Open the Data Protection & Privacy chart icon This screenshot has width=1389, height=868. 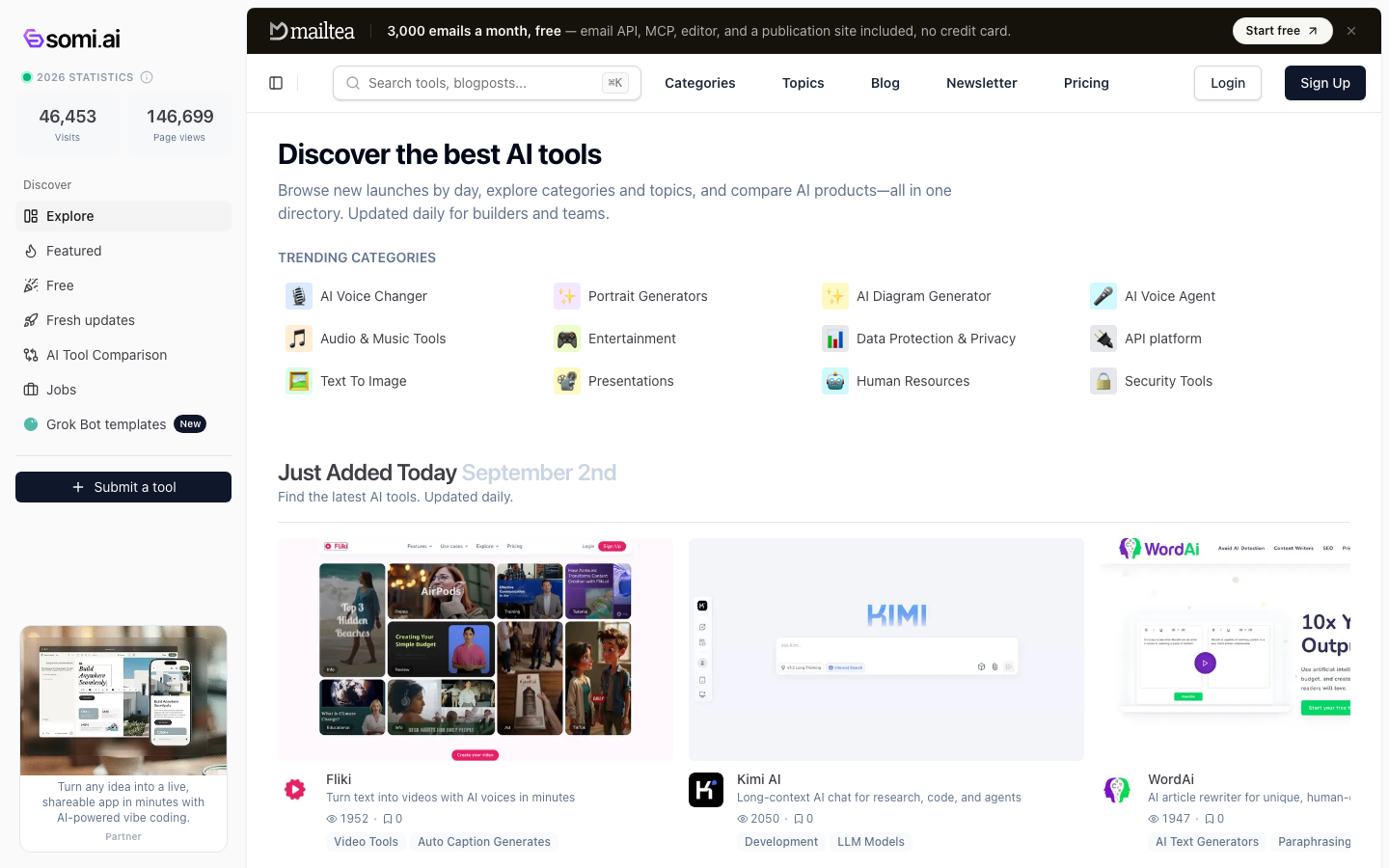pos(835,339)
